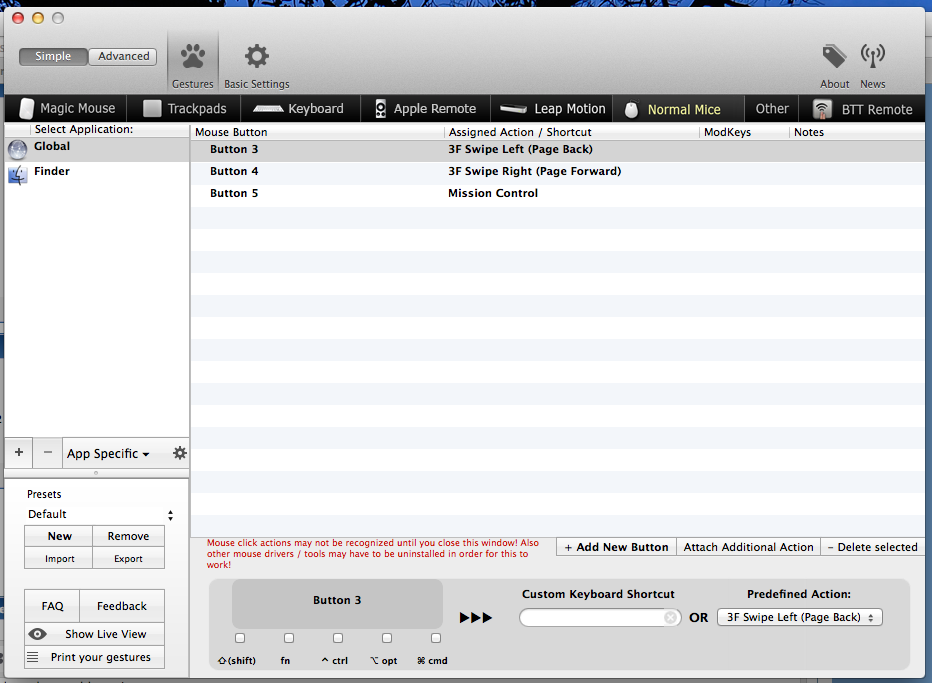Switch to the Leap Motion tab
Screen dimensions: 932x683
click(x=552, y=108)
